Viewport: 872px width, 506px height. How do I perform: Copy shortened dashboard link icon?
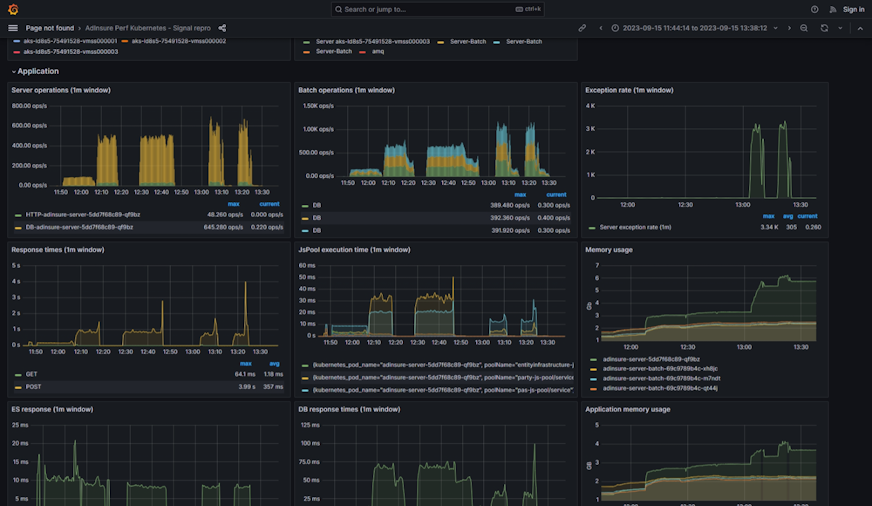(x=582, y=28)
